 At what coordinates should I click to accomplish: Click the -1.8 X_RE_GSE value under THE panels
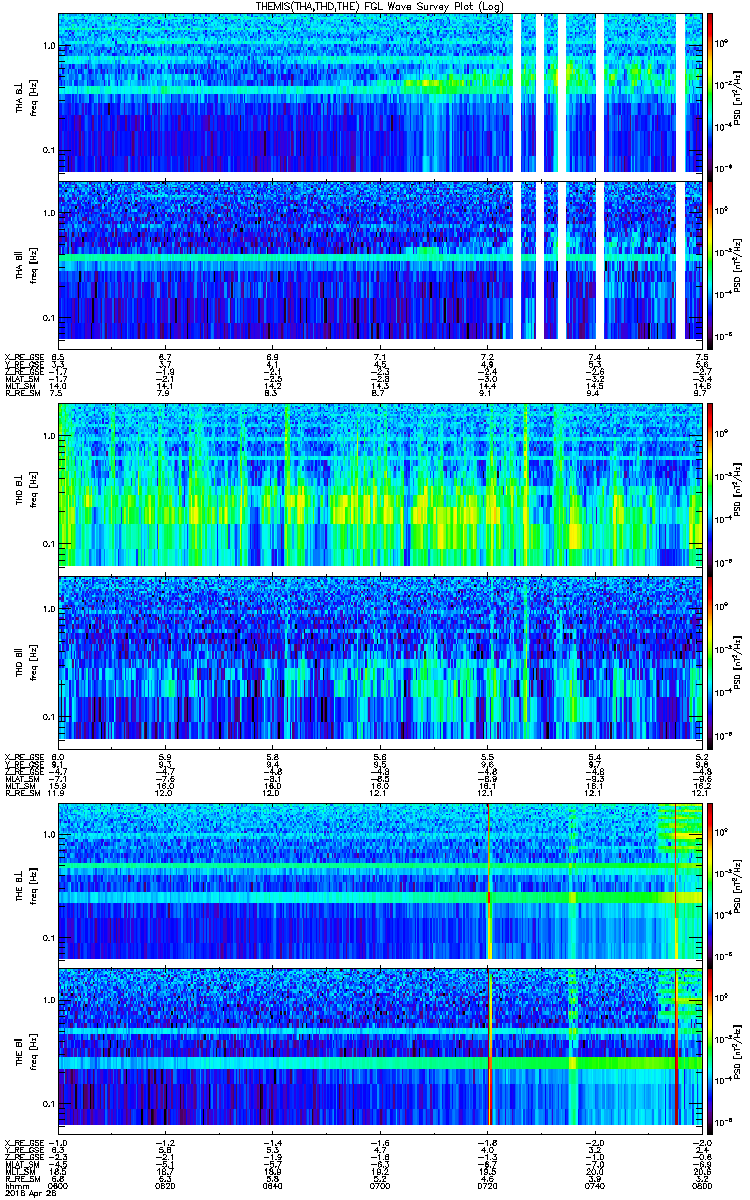488,1142
